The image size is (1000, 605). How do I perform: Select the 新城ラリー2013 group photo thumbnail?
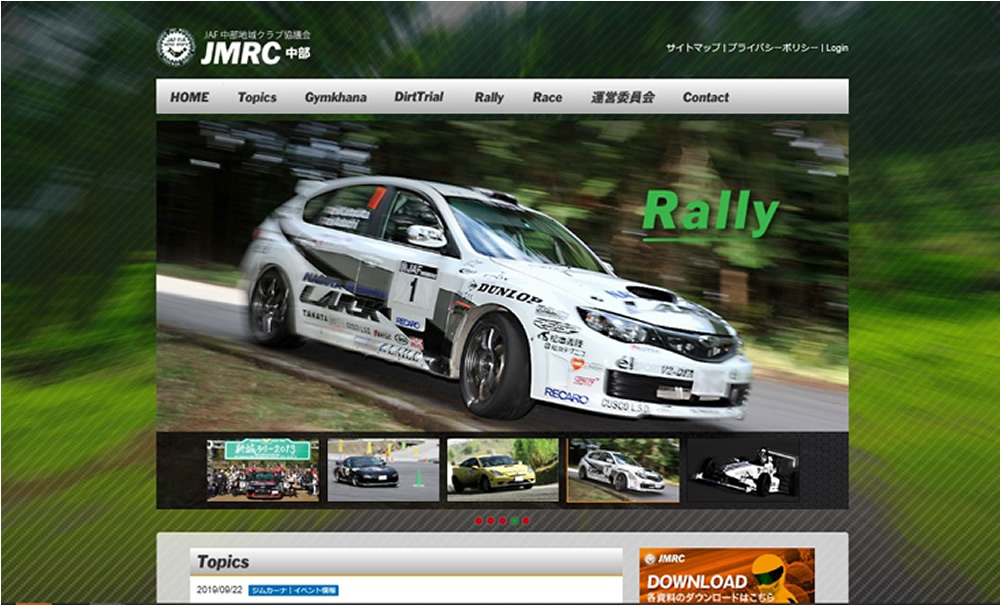(x=263, y=470)
